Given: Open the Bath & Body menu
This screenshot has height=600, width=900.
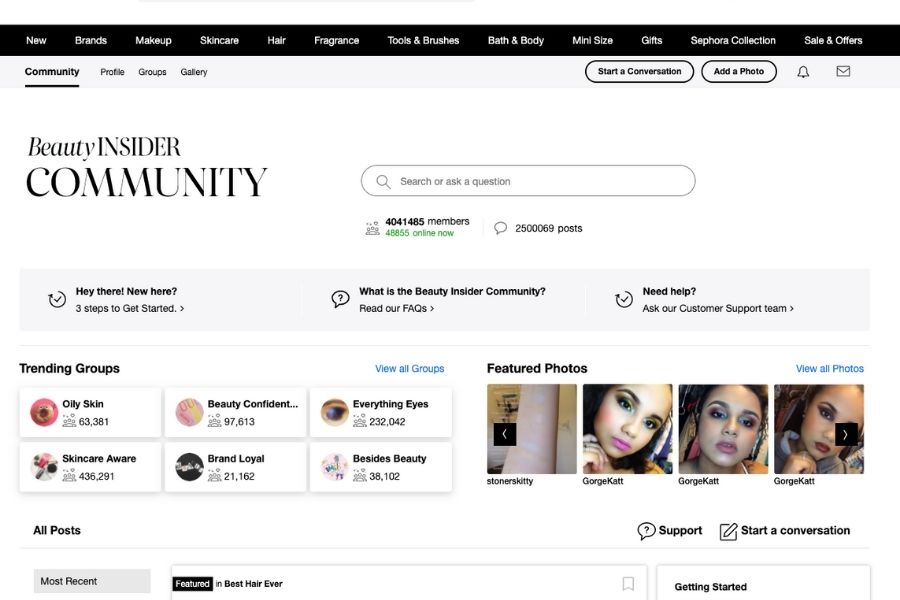Looking at the screenshot, I should (x=515, y=40).
